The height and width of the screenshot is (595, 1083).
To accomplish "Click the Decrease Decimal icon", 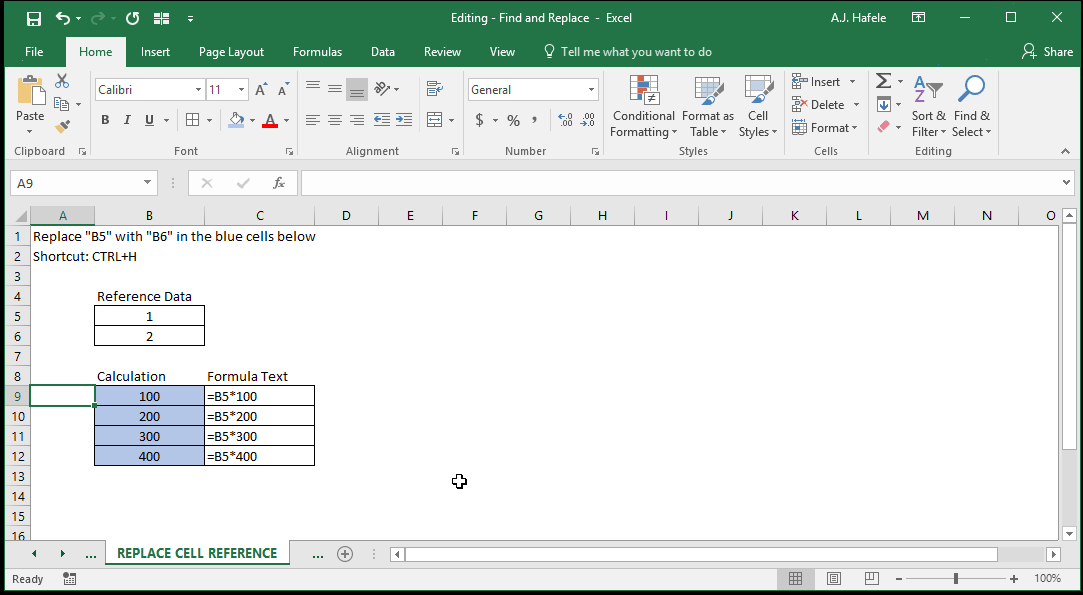I will (x=588, y=120).
